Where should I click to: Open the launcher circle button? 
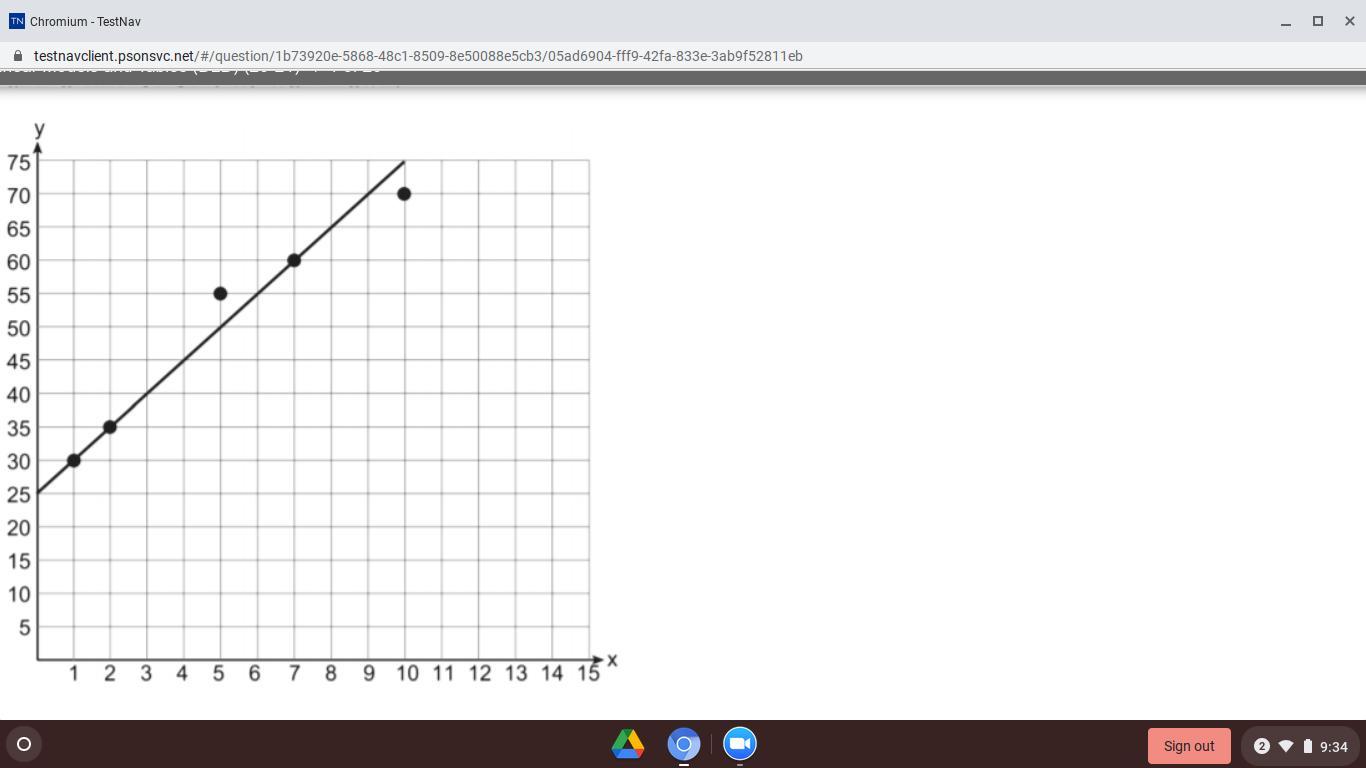[24, 744]
